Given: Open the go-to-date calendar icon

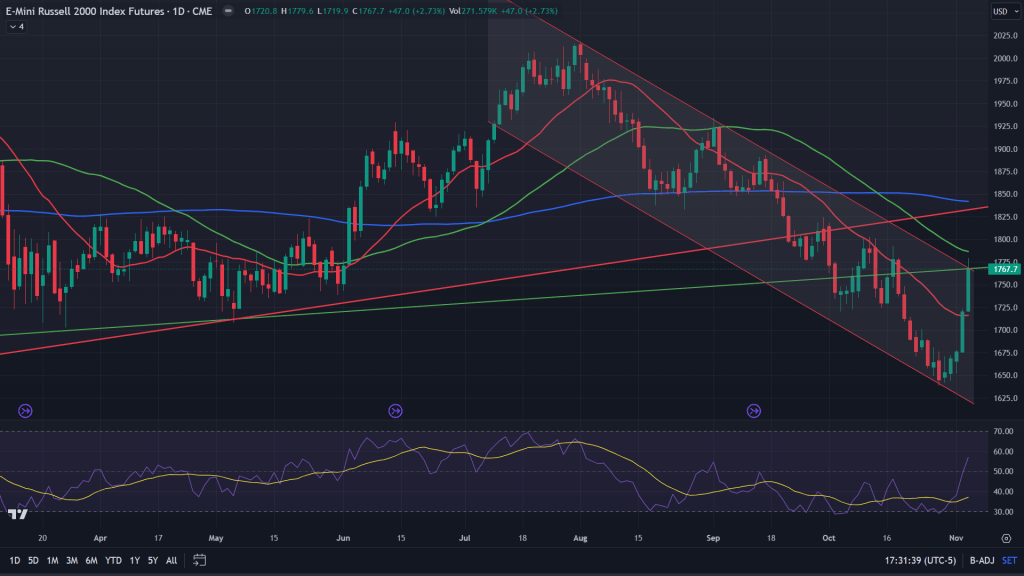Looking at the screenshot, I should point(200,560).
